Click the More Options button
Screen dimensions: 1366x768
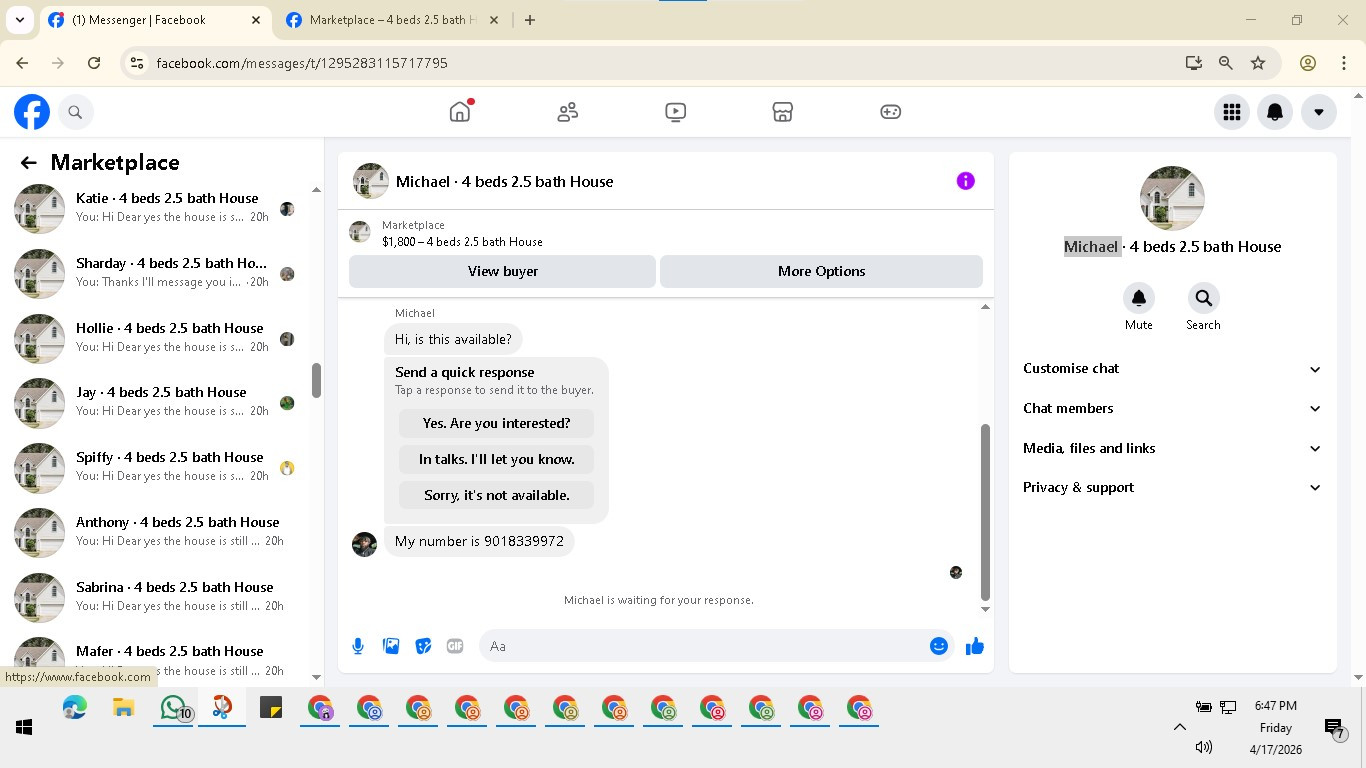click(821, 271)
